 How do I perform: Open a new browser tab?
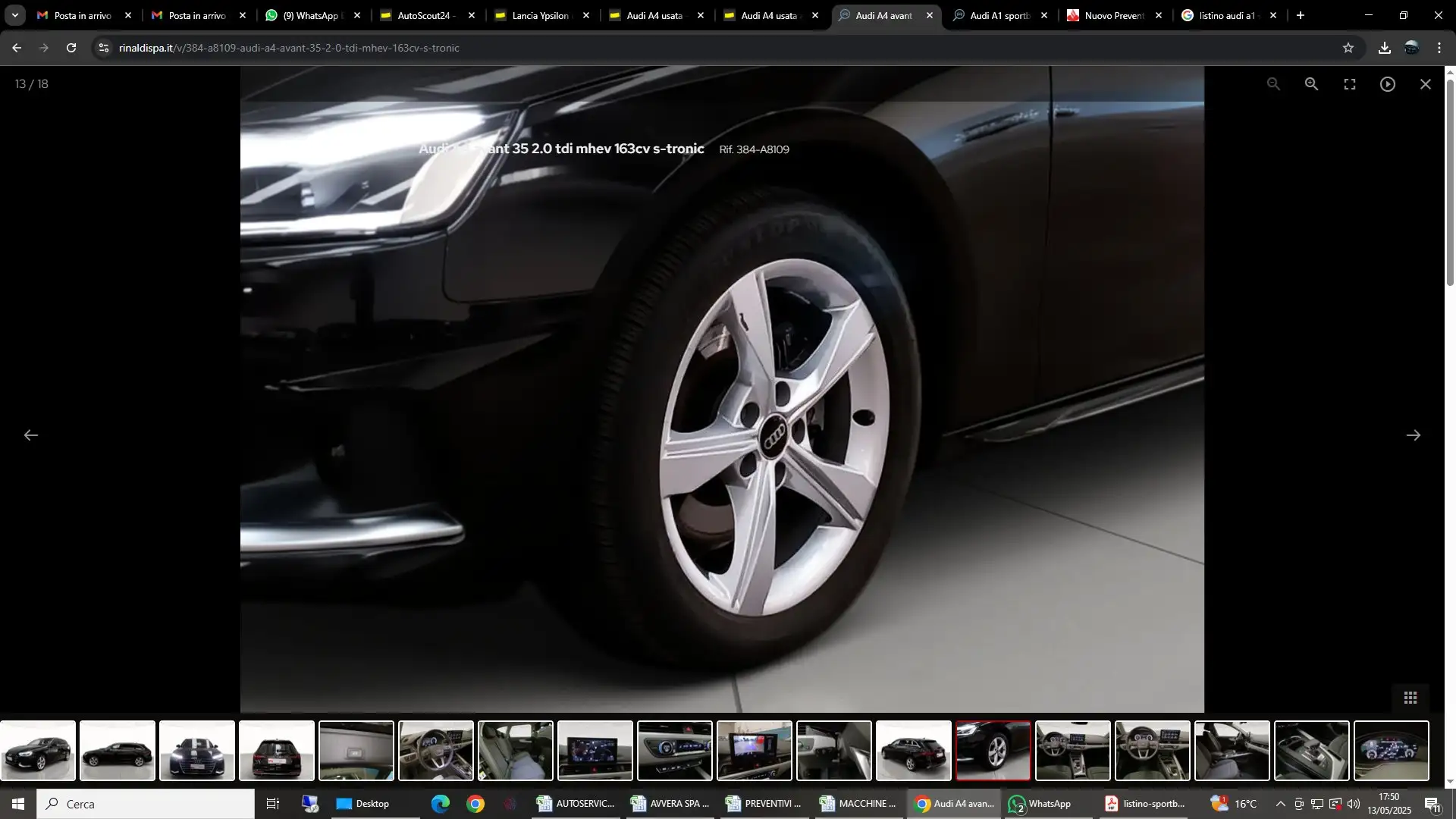coord(1301,15)
